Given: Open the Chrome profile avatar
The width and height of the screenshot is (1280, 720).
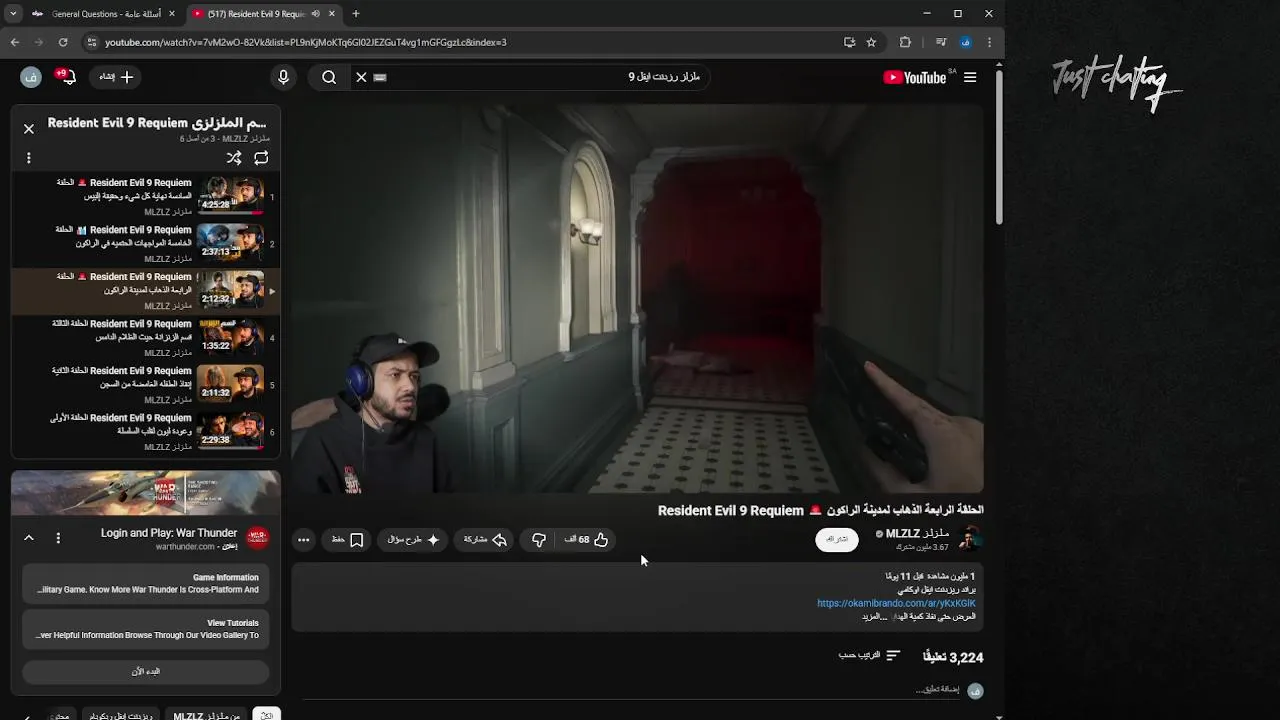Looking at the screenshot, I should coord(965,42).
